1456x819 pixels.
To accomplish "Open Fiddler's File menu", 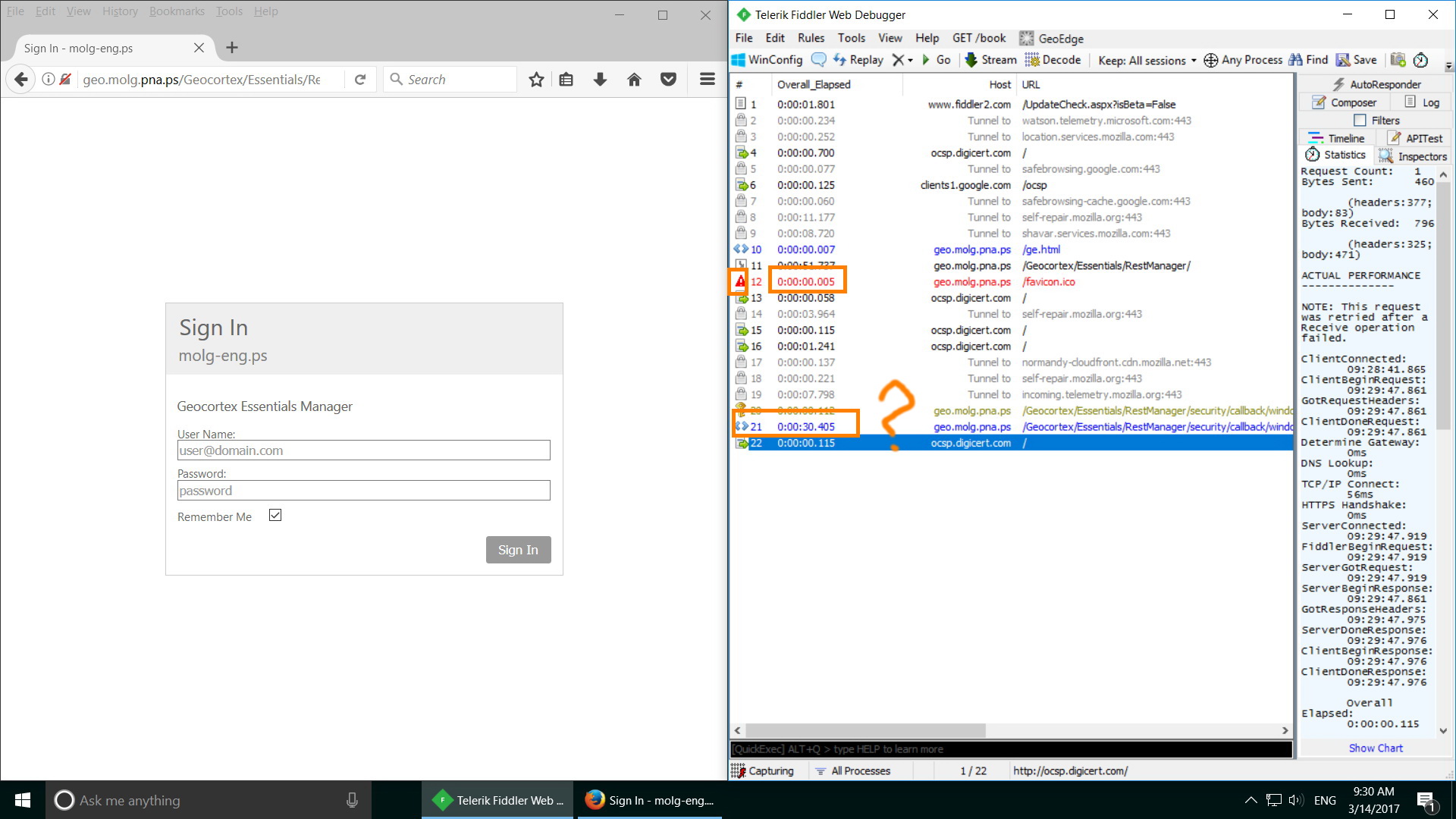I will pos(744,38).
